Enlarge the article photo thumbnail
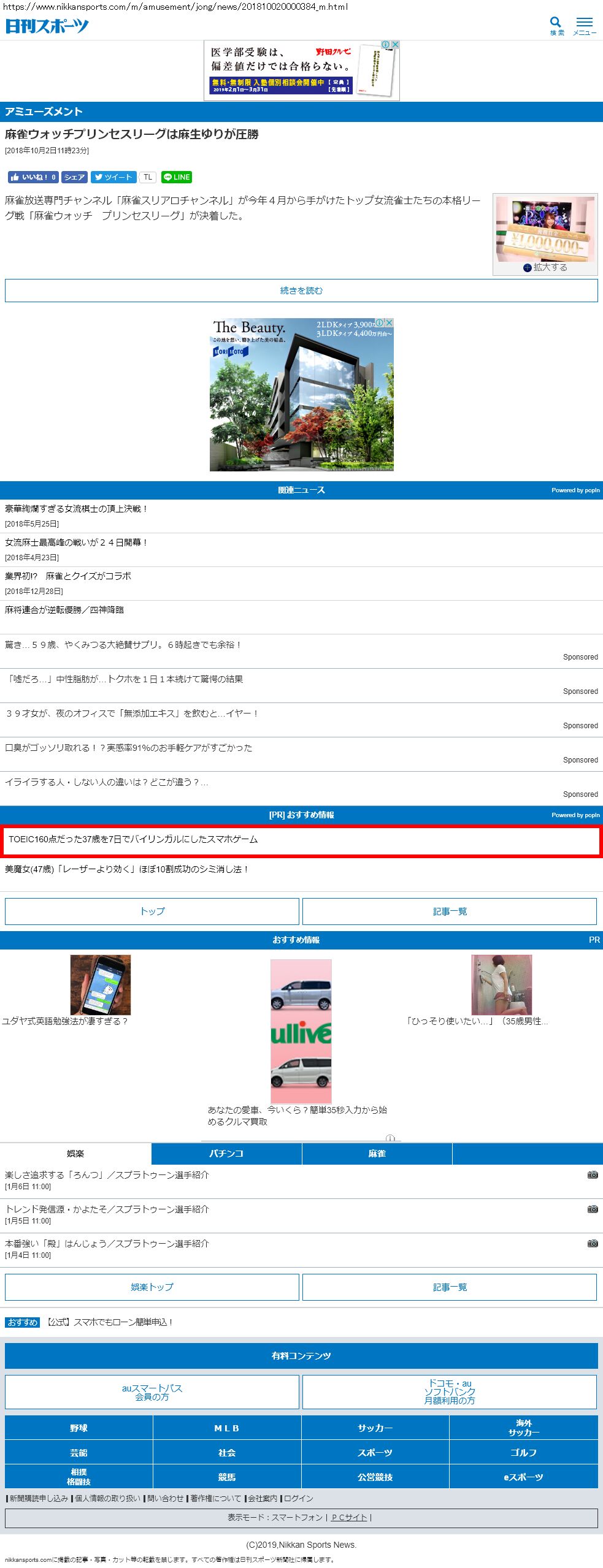The width and height of the screenshot is (603, 1568). click(x=545, y=267)
